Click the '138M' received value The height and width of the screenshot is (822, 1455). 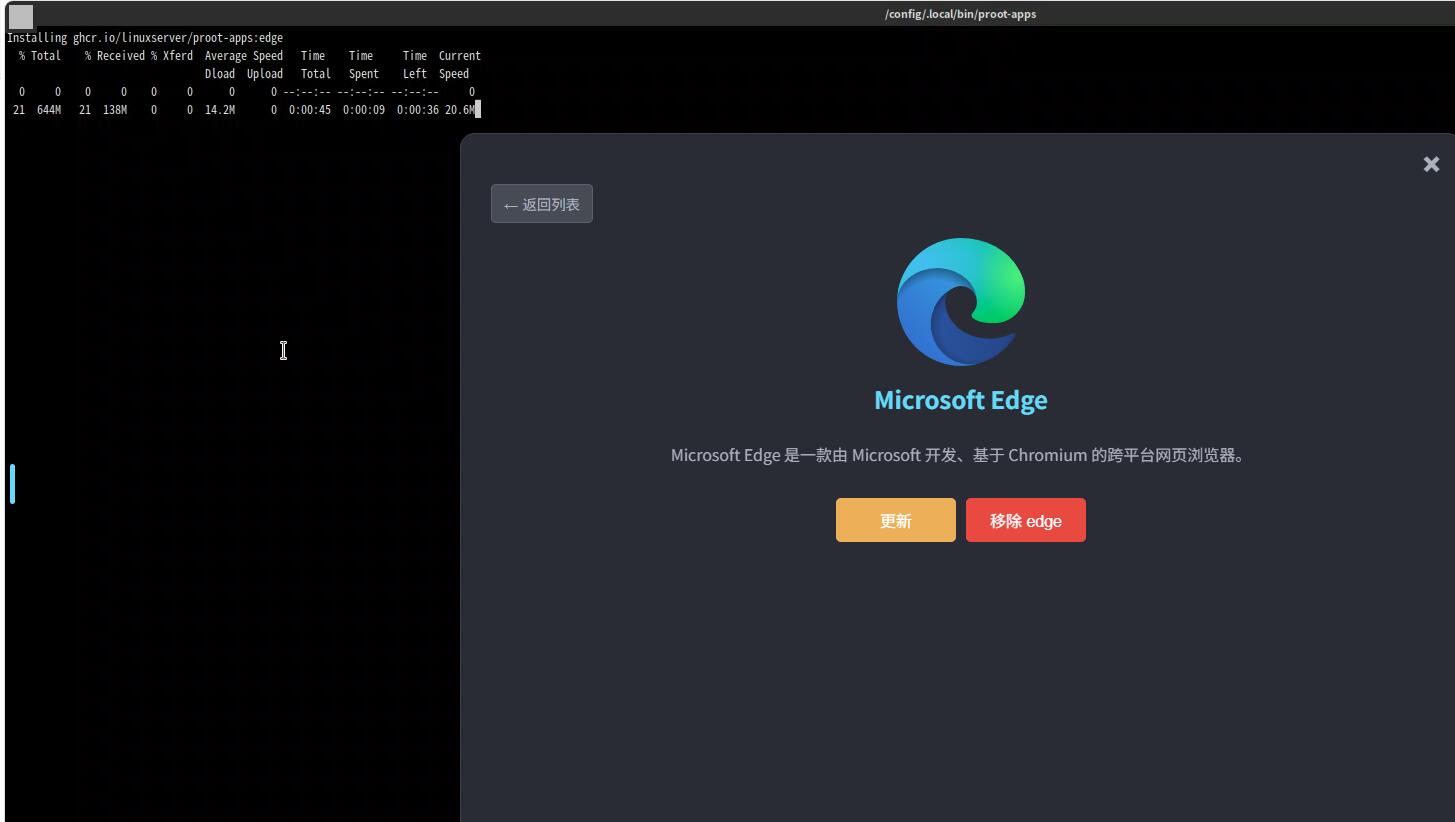(x=115, y=110)
